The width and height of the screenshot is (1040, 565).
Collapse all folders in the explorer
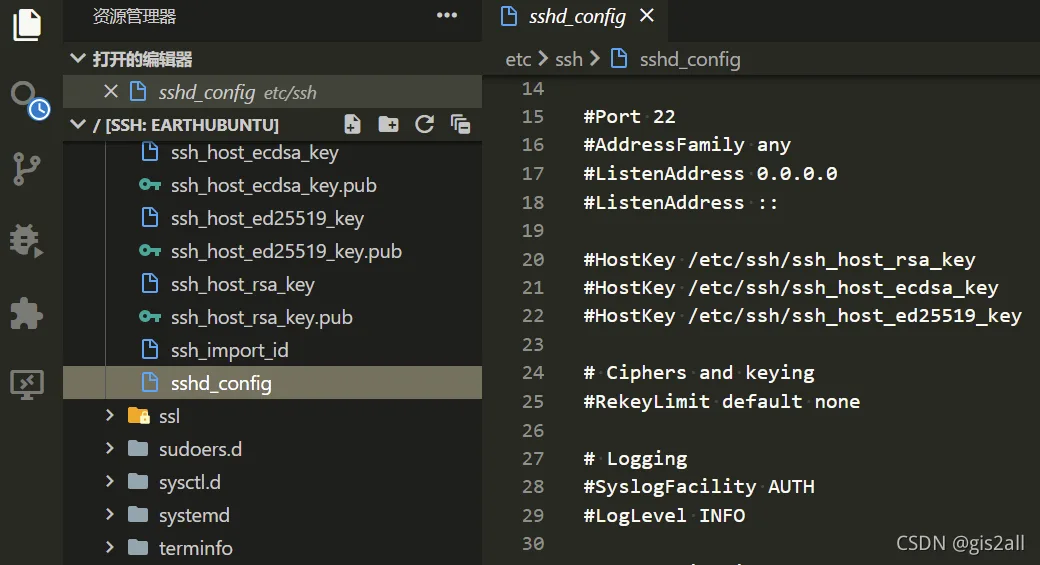(460, 124)
